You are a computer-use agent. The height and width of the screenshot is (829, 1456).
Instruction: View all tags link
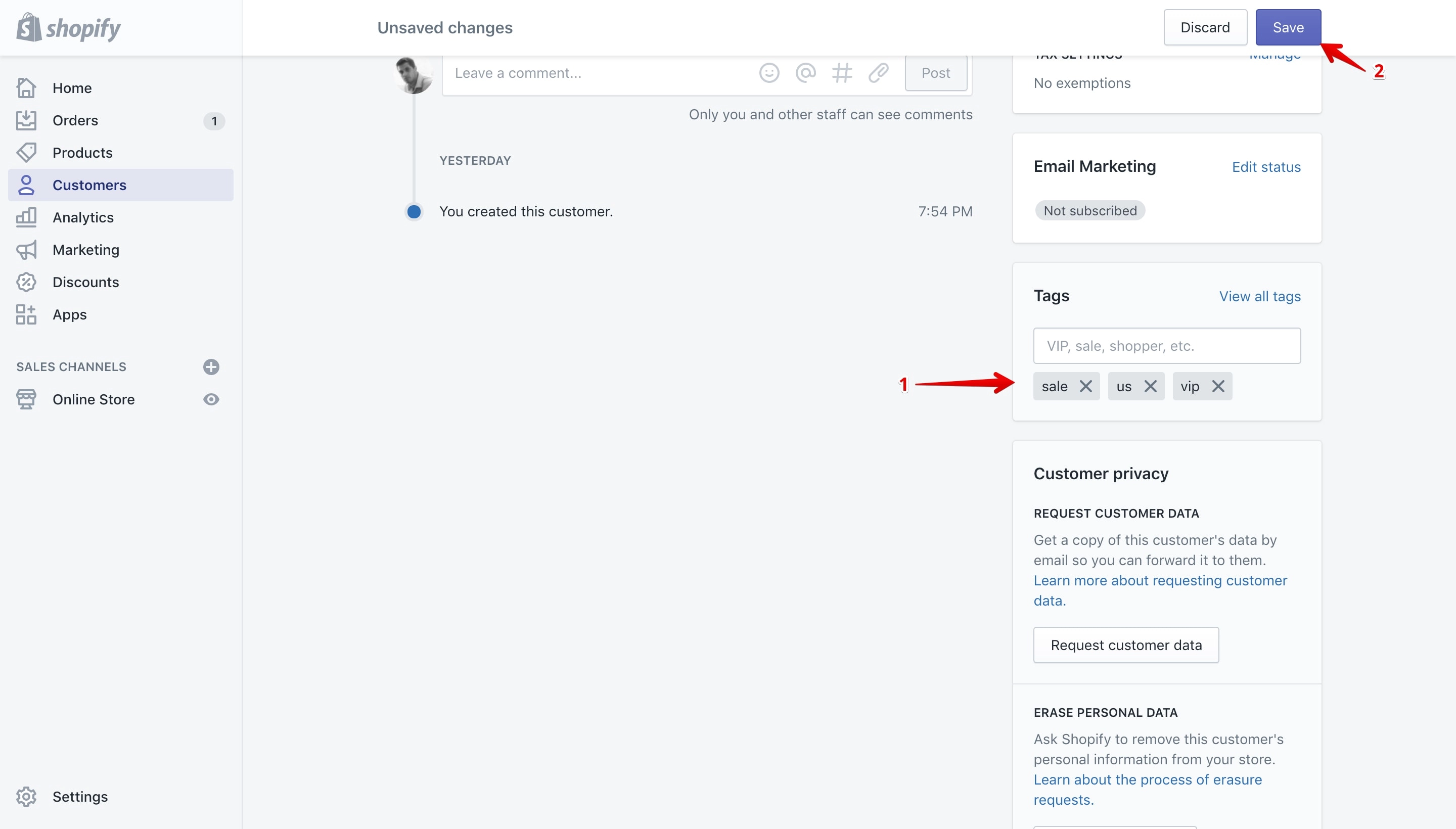[1259, 296]
